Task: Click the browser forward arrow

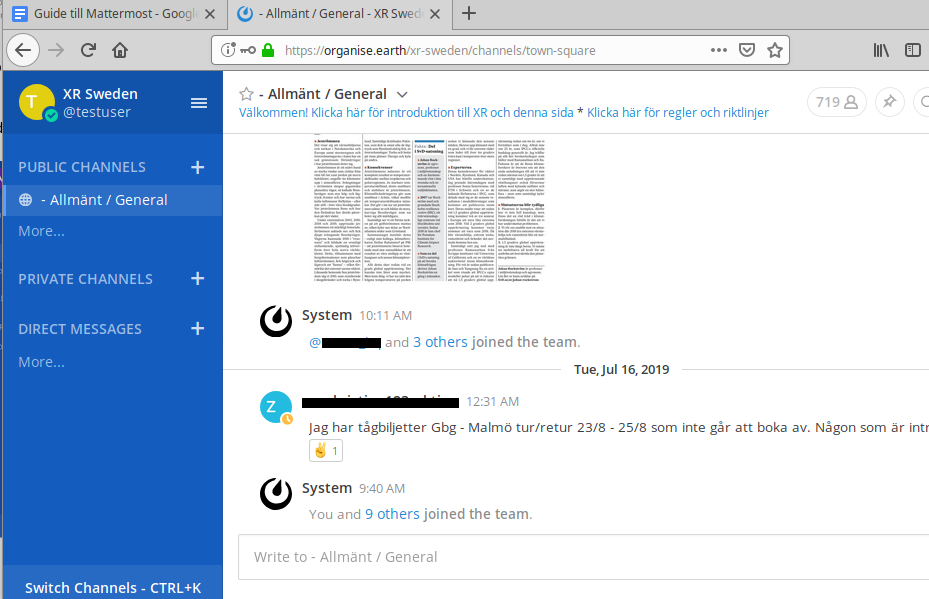Action: pos(56,50)
